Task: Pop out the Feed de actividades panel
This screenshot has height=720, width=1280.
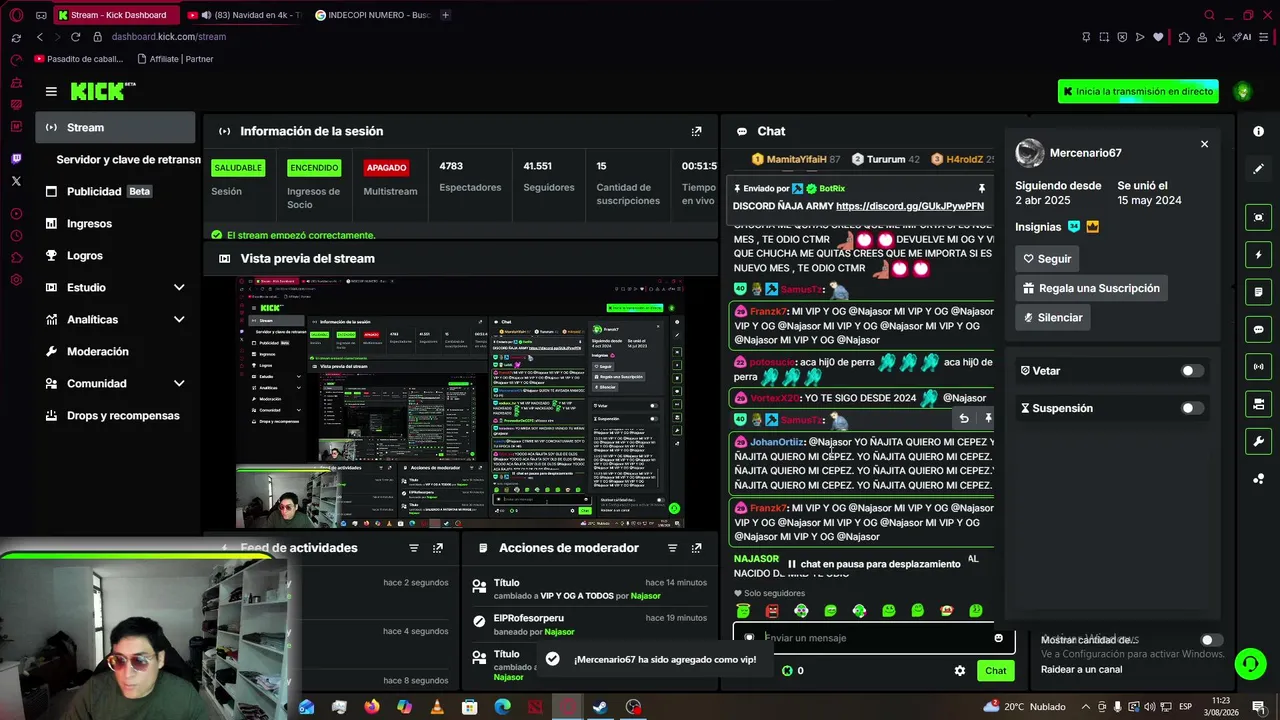Action: (437, 548)
